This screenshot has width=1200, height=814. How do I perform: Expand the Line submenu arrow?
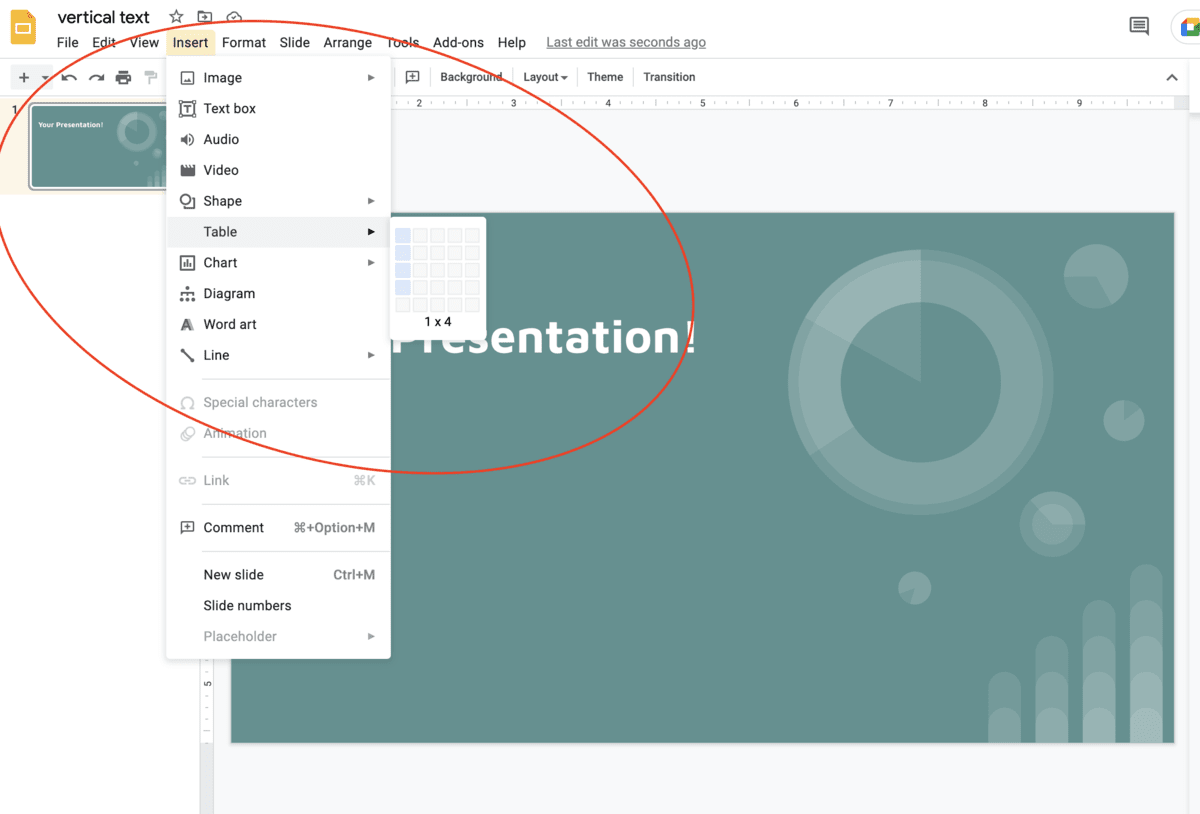pos(371,355)
